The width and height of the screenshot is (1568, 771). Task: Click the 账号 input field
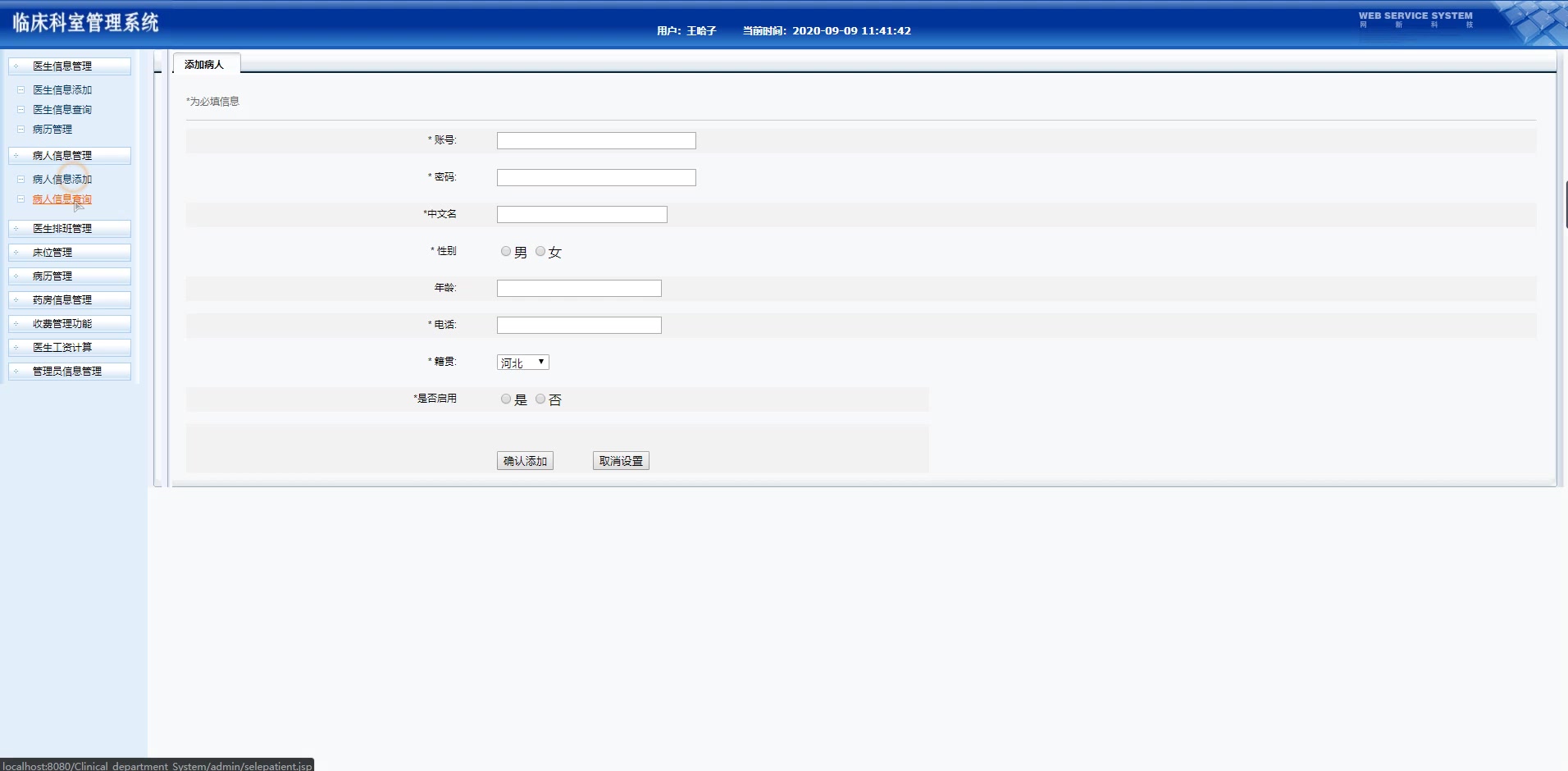(595, 140)
